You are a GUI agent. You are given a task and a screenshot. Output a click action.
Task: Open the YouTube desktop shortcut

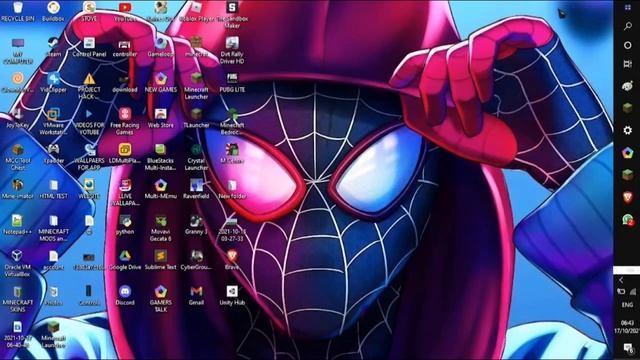coord(125,11)
